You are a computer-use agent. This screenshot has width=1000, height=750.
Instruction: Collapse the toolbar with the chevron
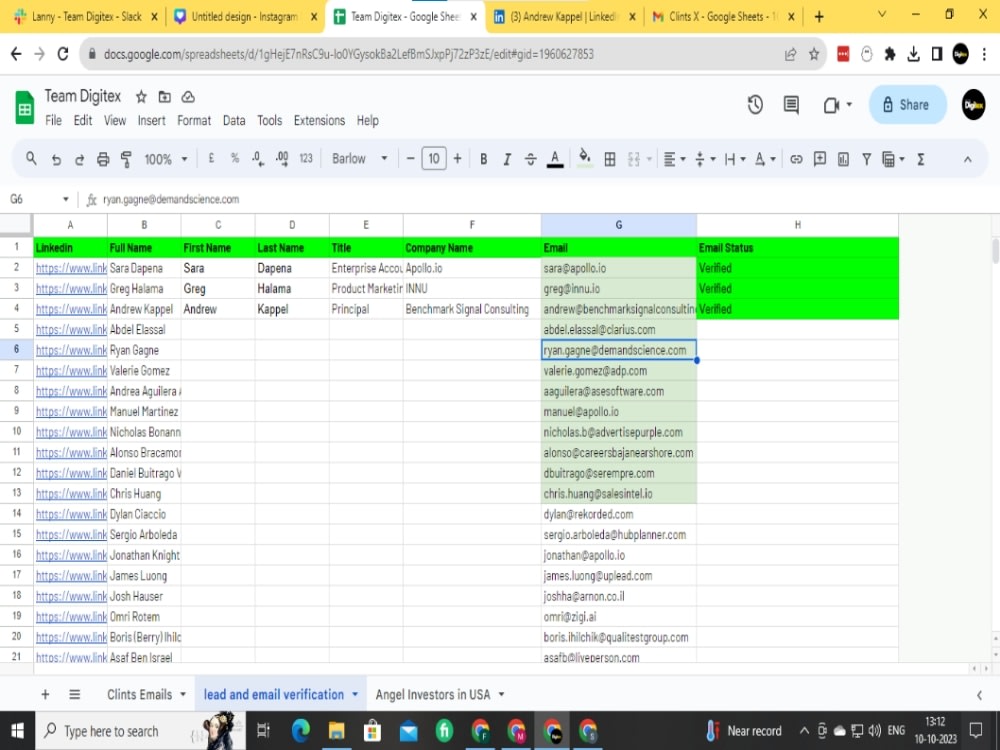tap(967, 159)
